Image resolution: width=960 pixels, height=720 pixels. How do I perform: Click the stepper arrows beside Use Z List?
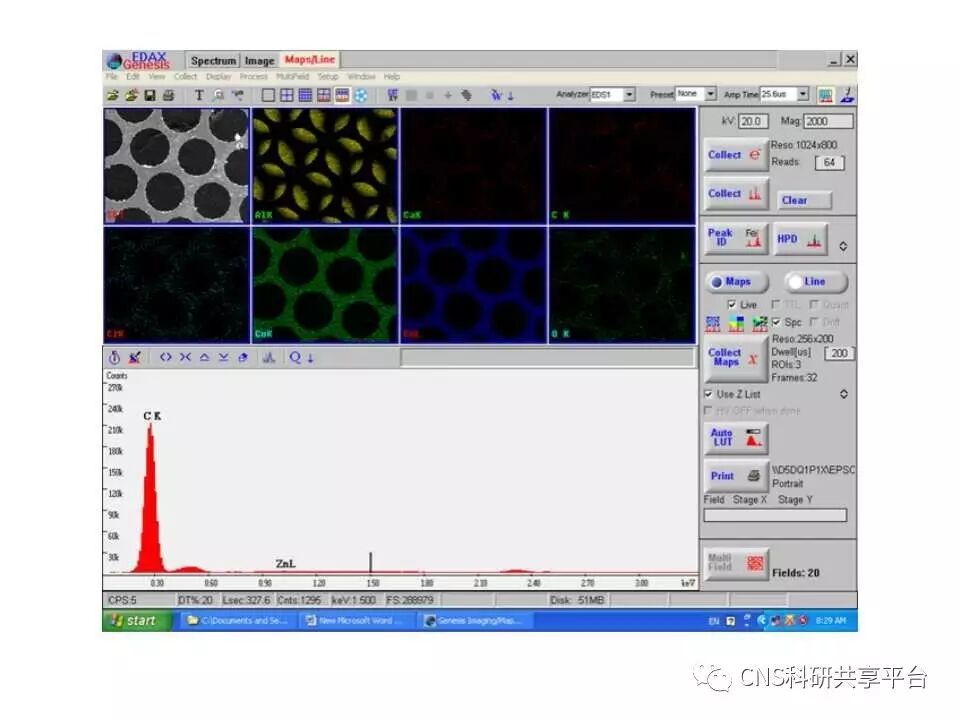click(844, 394)
